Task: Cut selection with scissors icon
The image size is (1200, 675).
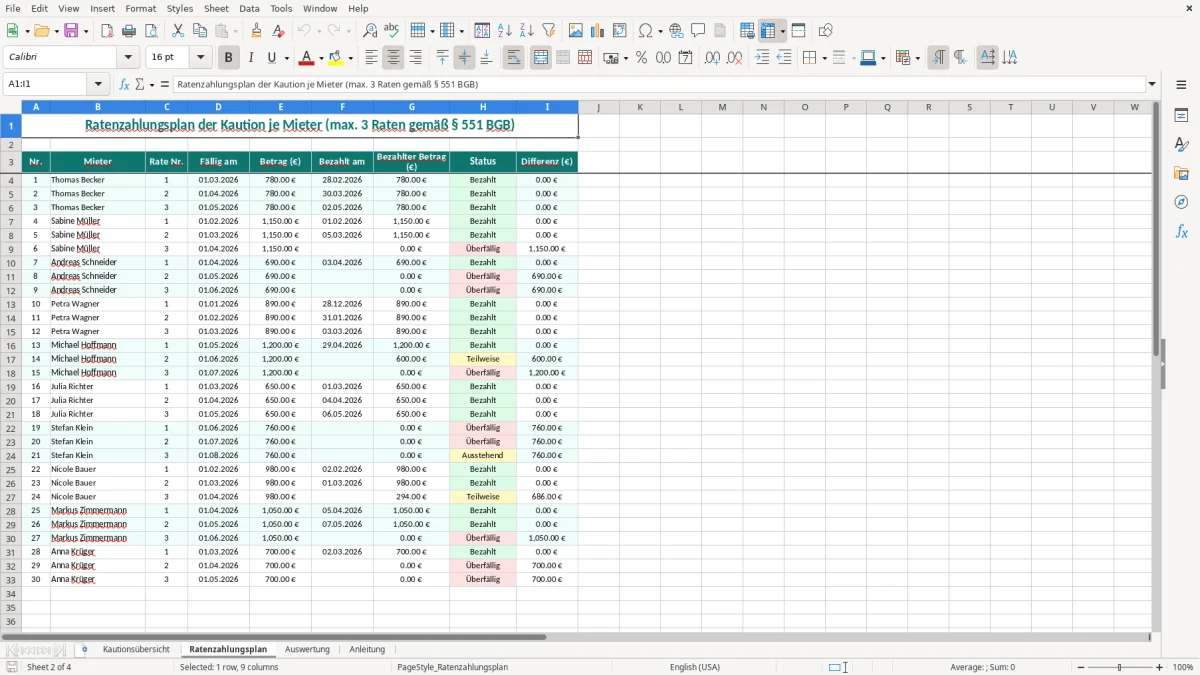Action: pos(178,31)
